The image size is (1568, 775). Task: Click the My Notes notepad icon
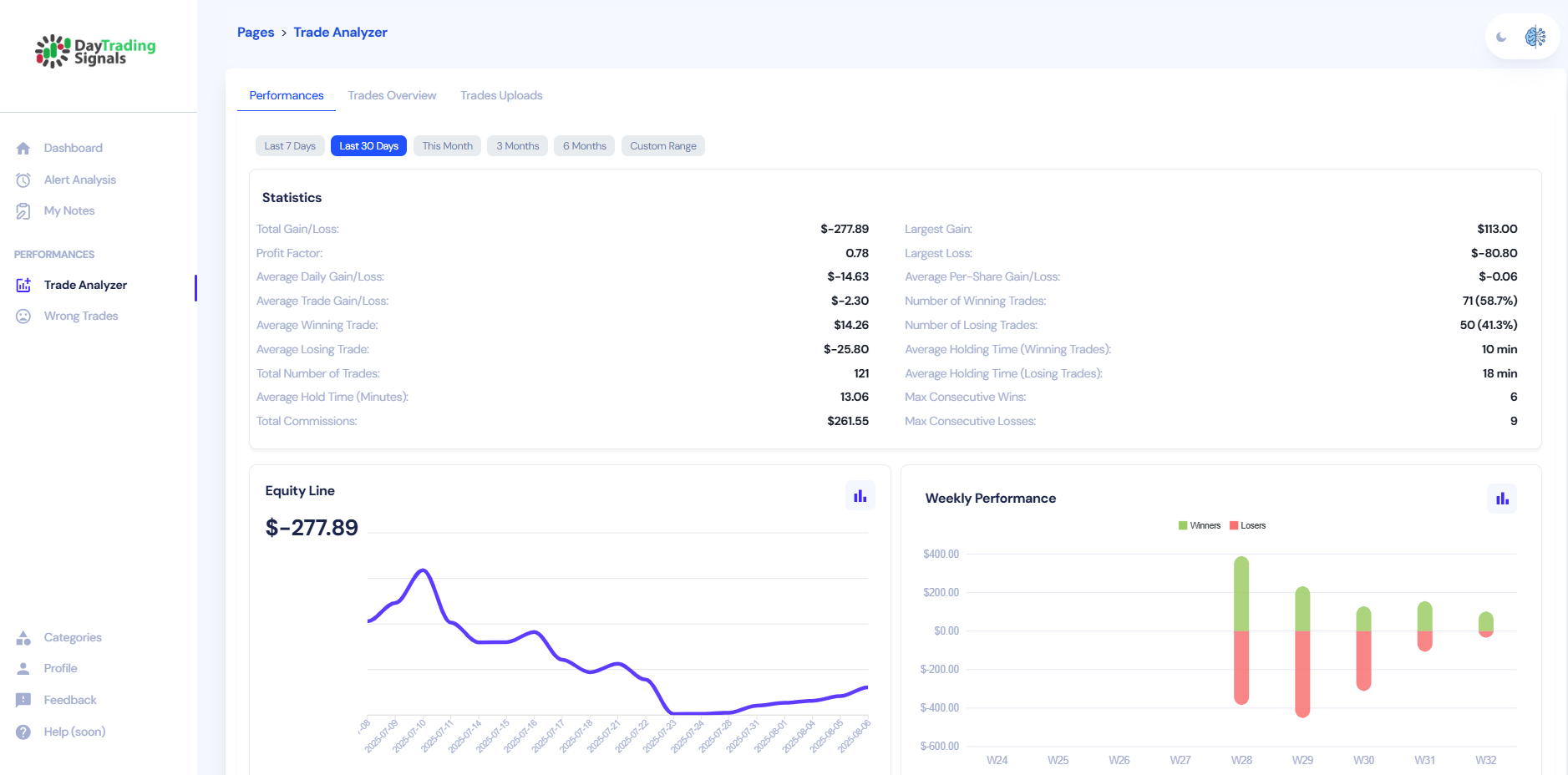[x=23, y=211]
